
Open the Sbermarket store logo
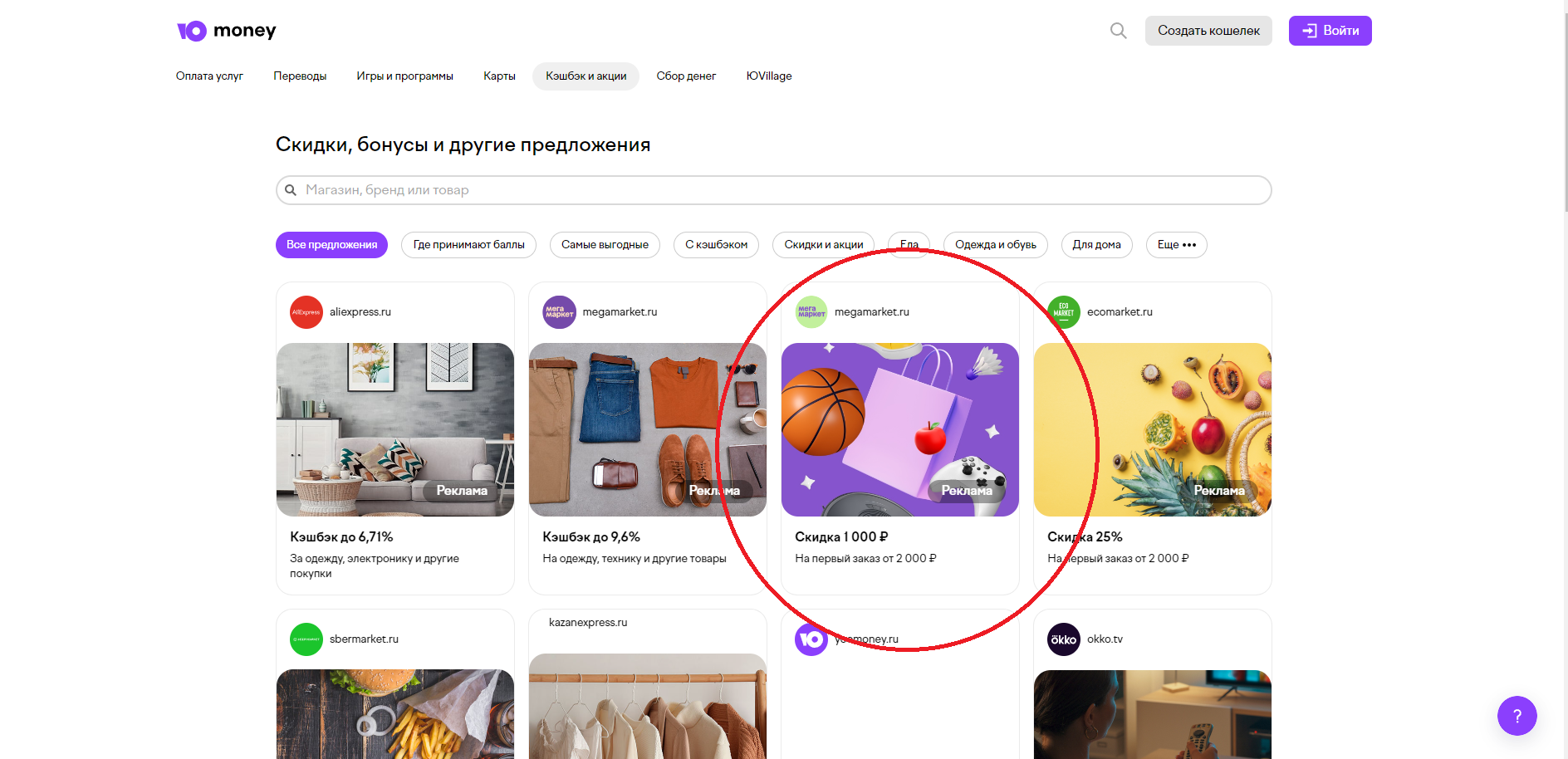306,639
